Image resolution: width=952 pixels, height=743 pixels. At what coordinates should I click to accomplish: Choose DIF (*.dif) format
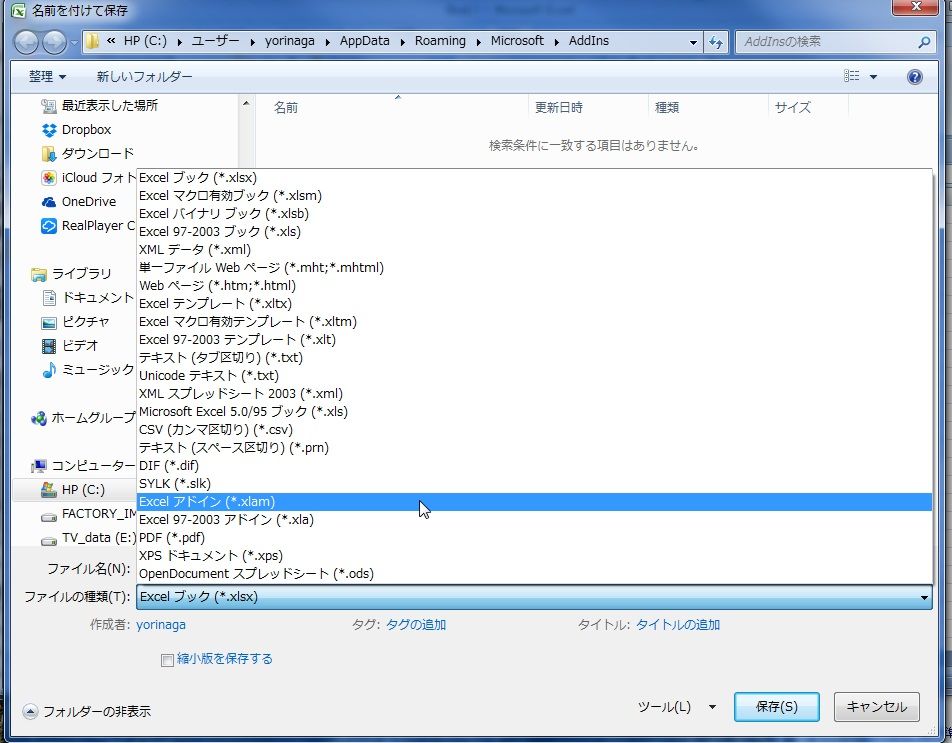pos(534,466)
